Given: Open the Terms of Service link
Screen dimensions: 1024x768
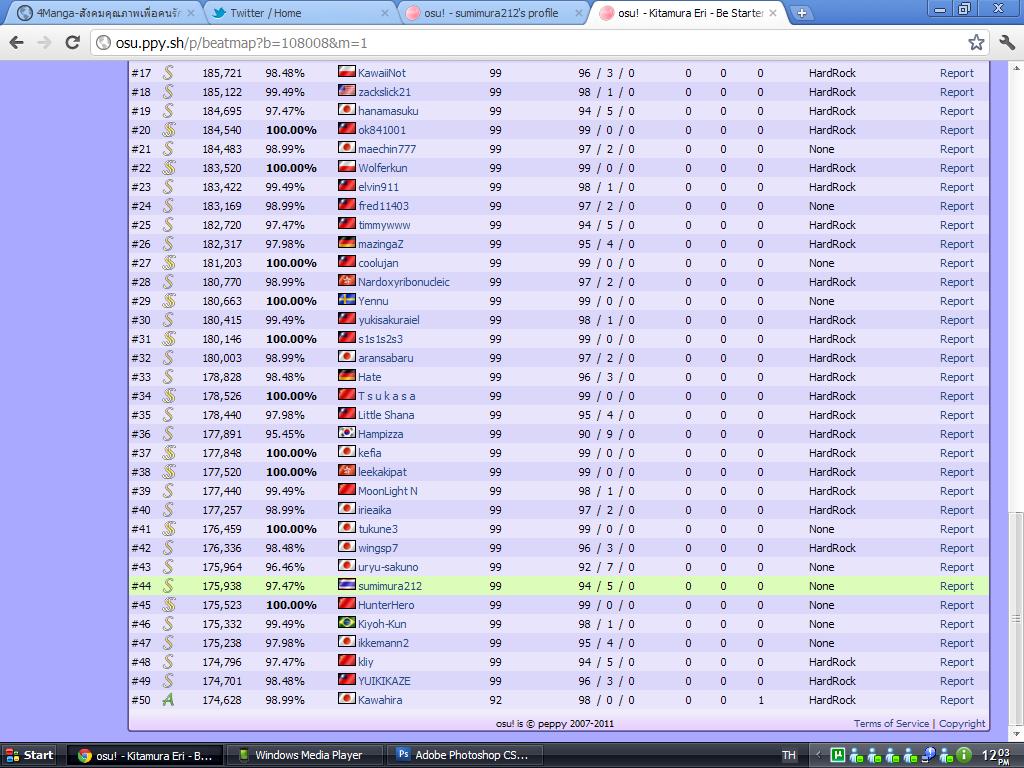Looking at the screenshot, I should tap(891, 723).
